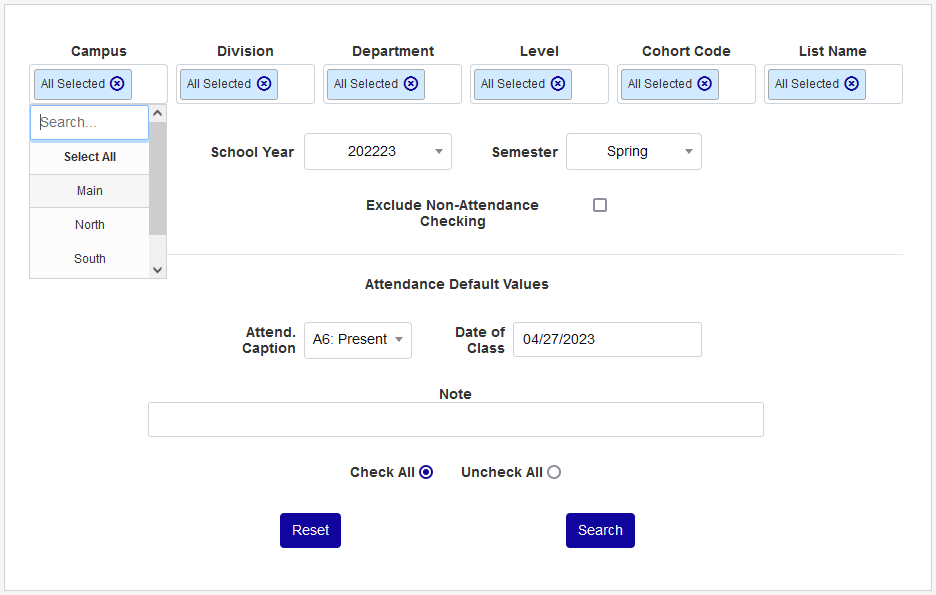
Task: Clear the List Name All Selected tag
Action: (x=851, y=84)
